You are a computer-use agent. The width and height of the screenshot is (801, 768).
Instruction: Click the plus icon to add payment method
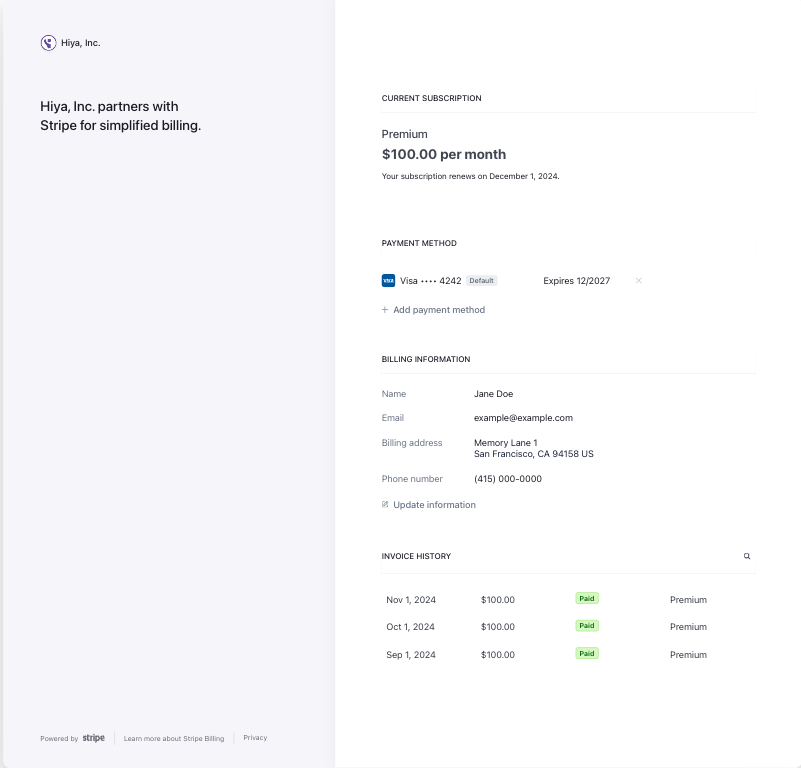pyautogui.click(x=385, y=310)
